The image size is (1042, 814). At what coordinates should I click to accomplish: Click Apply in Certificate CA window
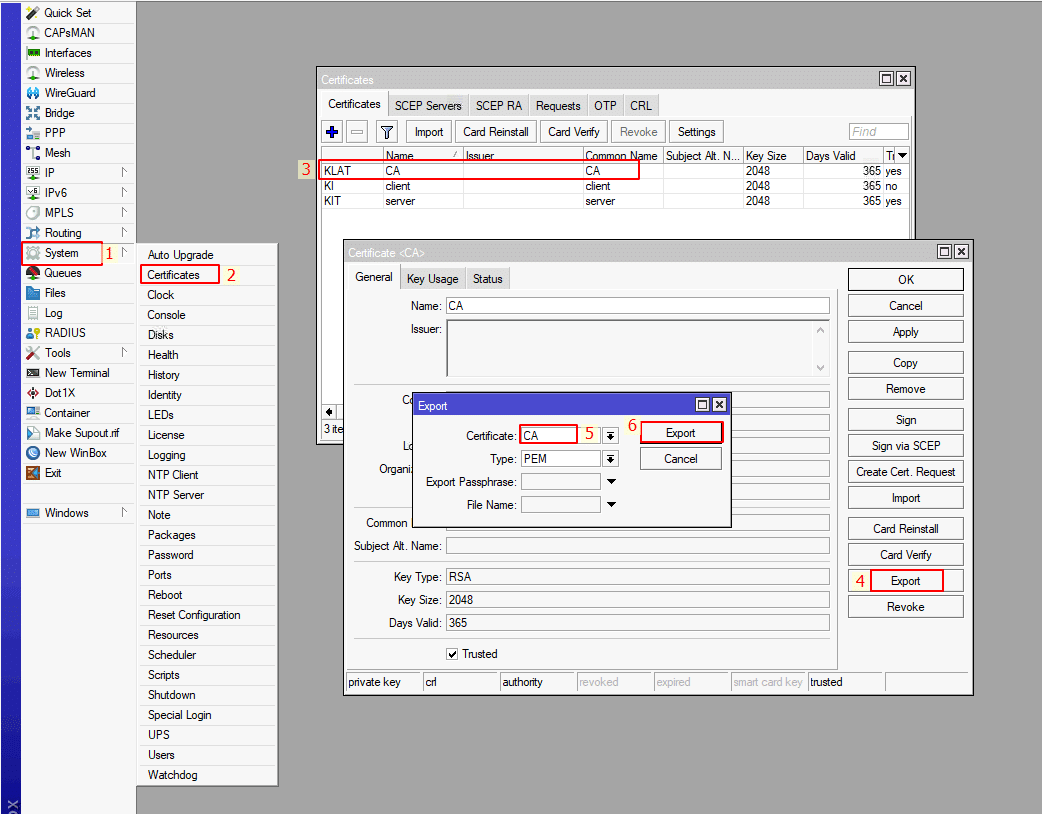906,332
